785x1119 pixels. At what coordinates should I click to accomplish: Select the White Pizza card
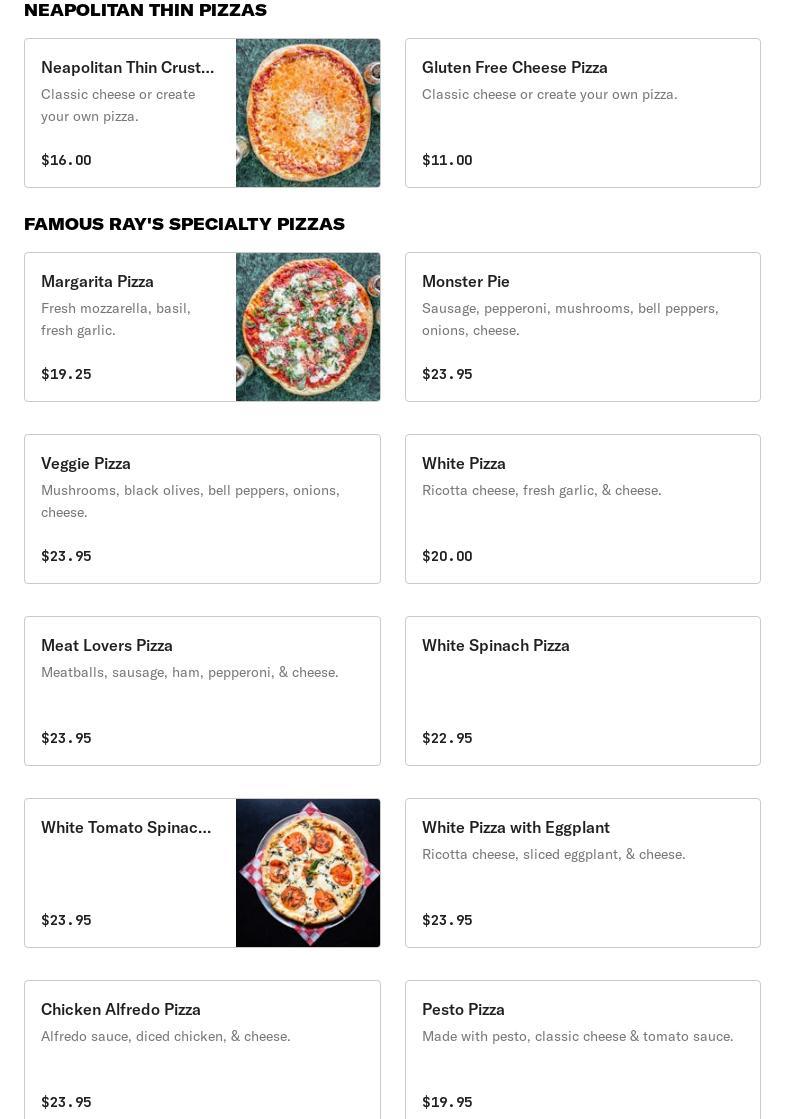[x=582, y=509]
